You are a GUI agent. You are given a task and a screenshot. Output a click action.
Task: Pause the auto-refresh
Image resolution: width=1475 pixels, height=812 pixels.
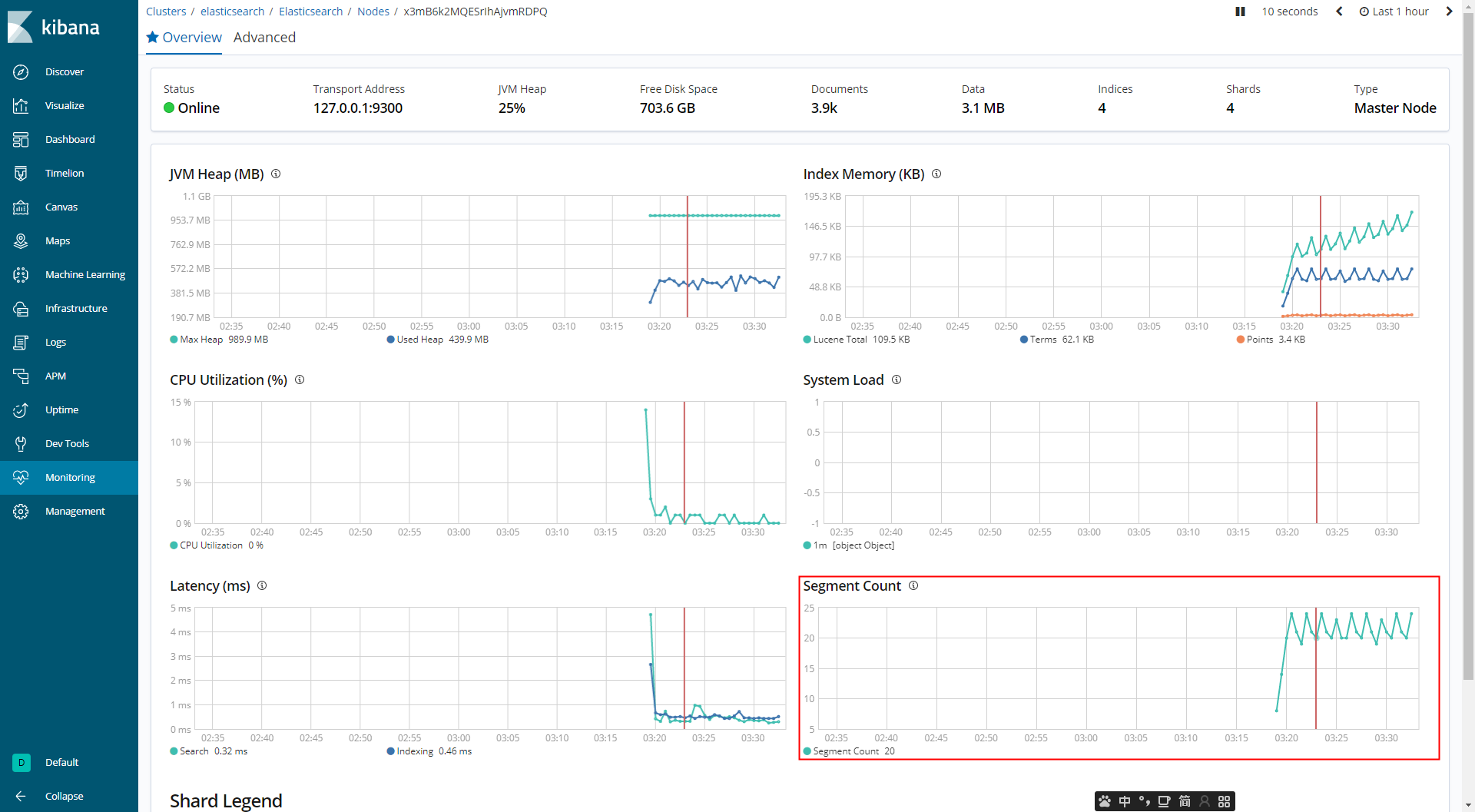1240,12
